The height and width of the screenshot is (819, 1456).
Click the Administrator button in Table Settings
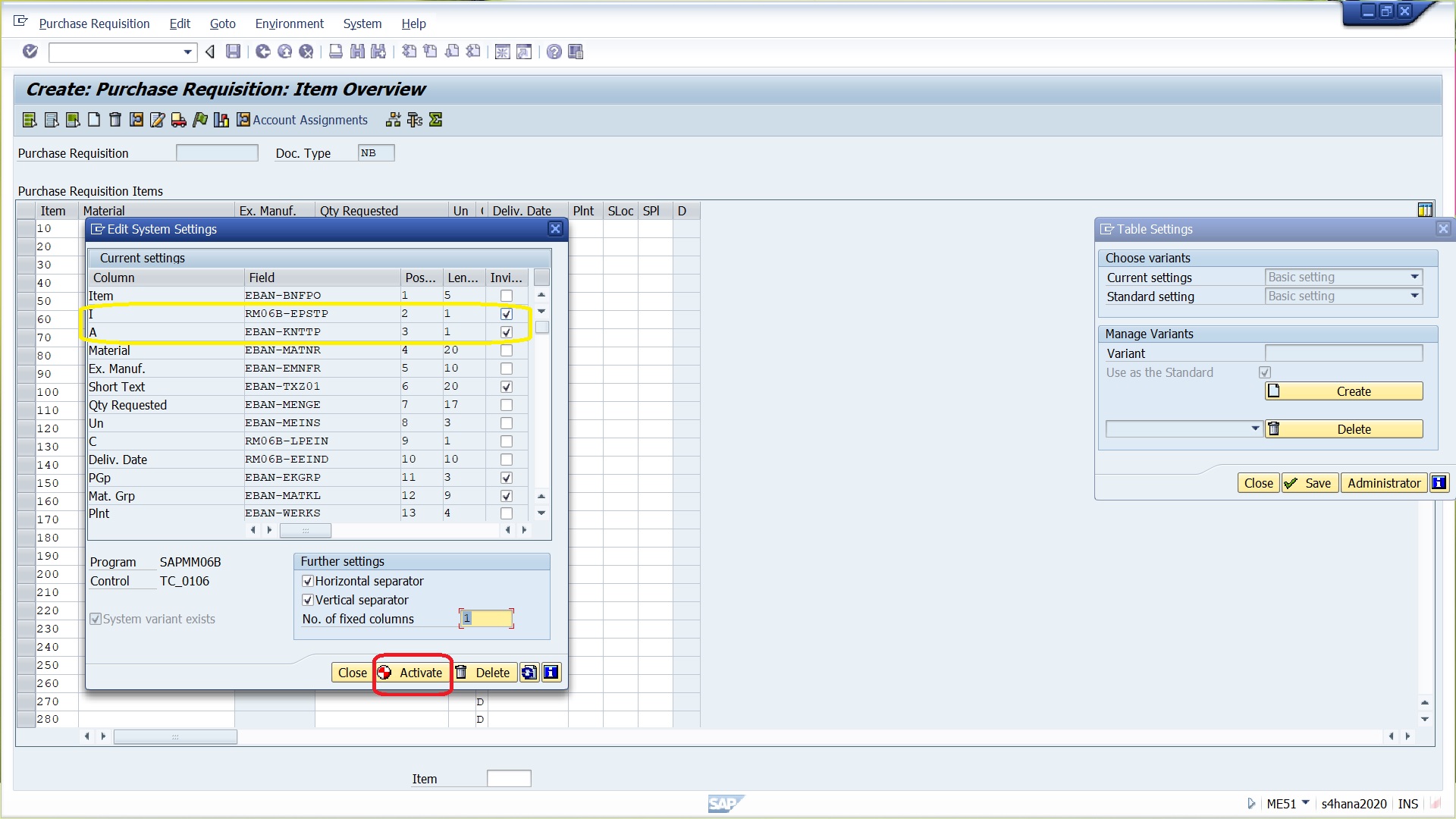(1383, 483)
